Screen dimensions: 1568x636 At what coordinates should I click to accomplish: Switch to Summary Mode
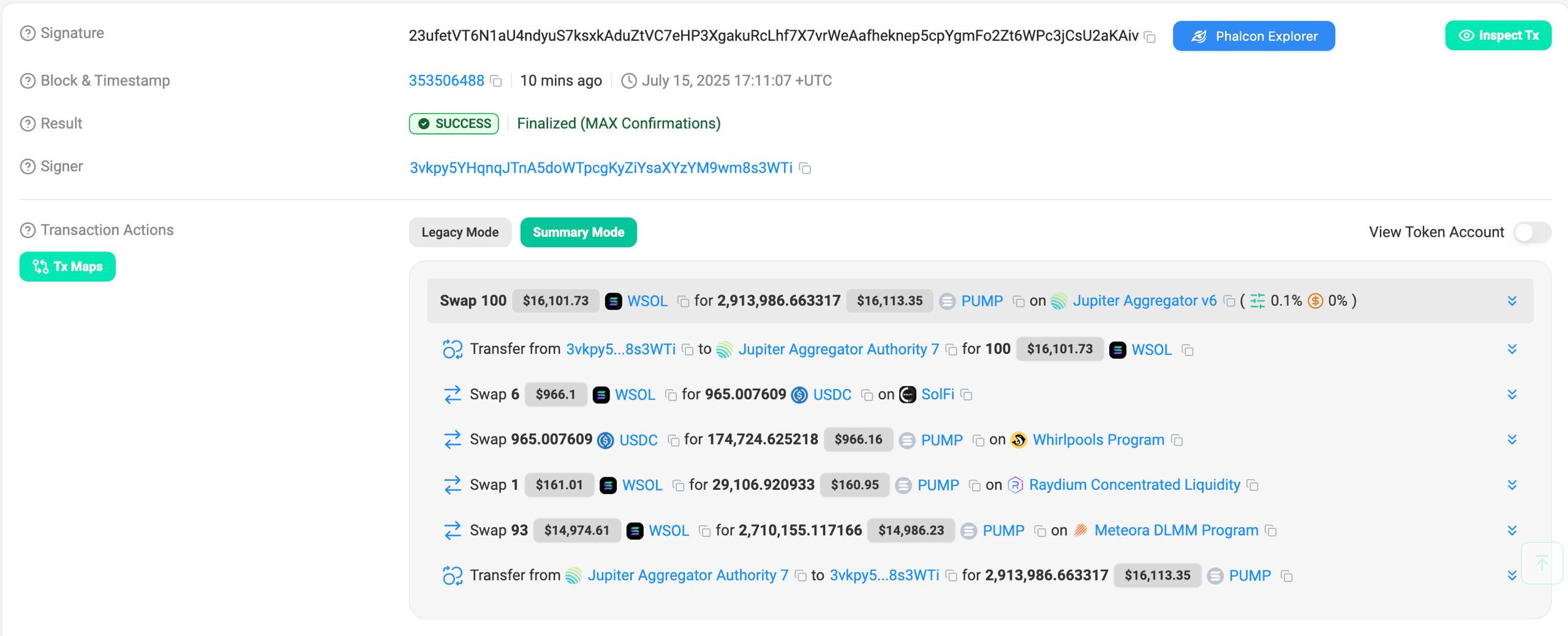click(x=578, y=233)
